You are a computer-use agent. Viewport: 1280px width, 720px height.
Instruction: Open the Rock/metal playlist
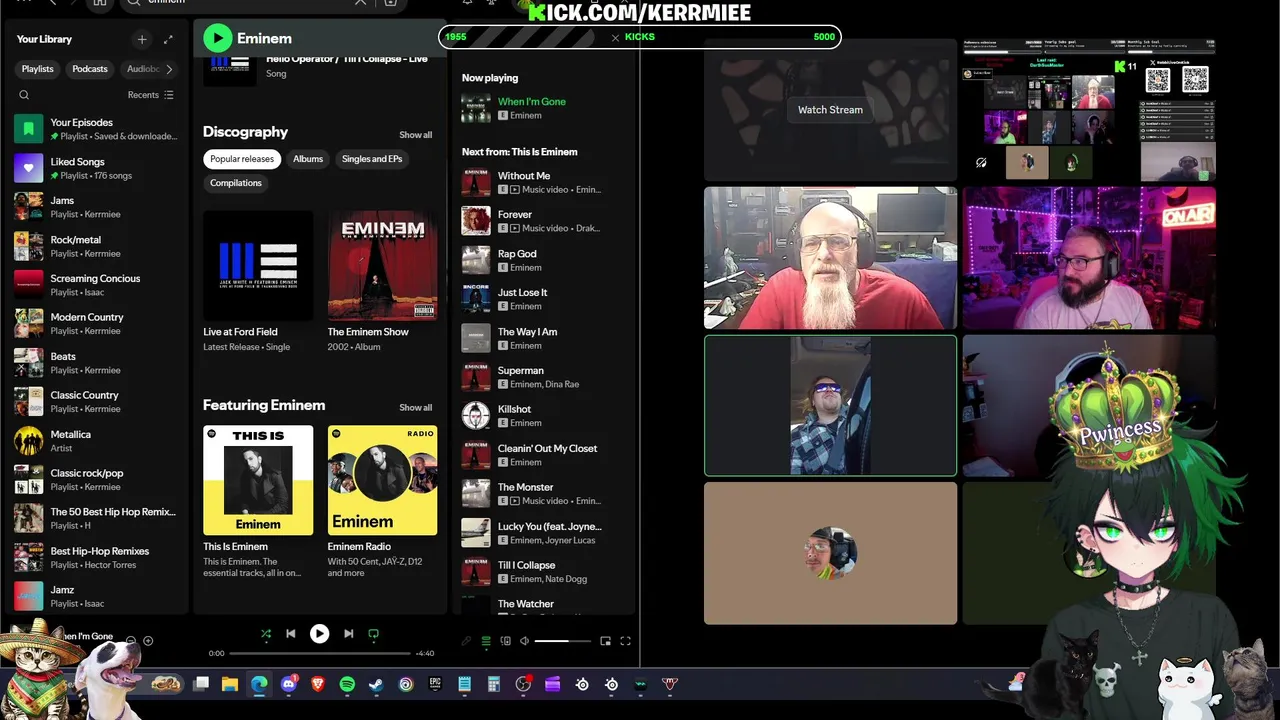(97, 246)
